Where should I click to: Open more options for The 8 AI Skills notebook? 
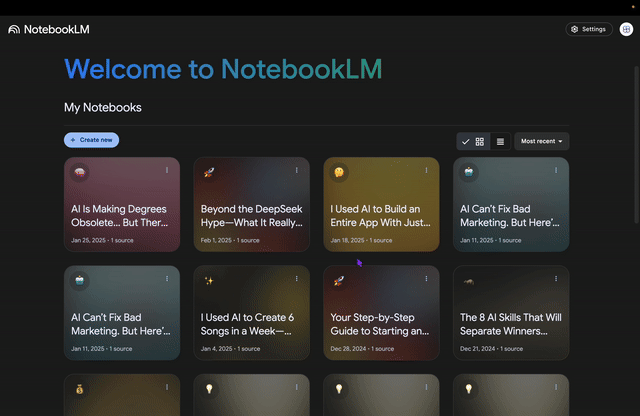pos(556,278)
